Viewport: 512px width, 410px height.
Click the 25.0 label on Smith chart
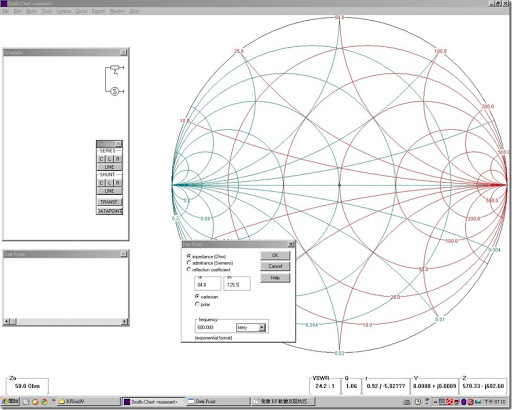(239, 51)
